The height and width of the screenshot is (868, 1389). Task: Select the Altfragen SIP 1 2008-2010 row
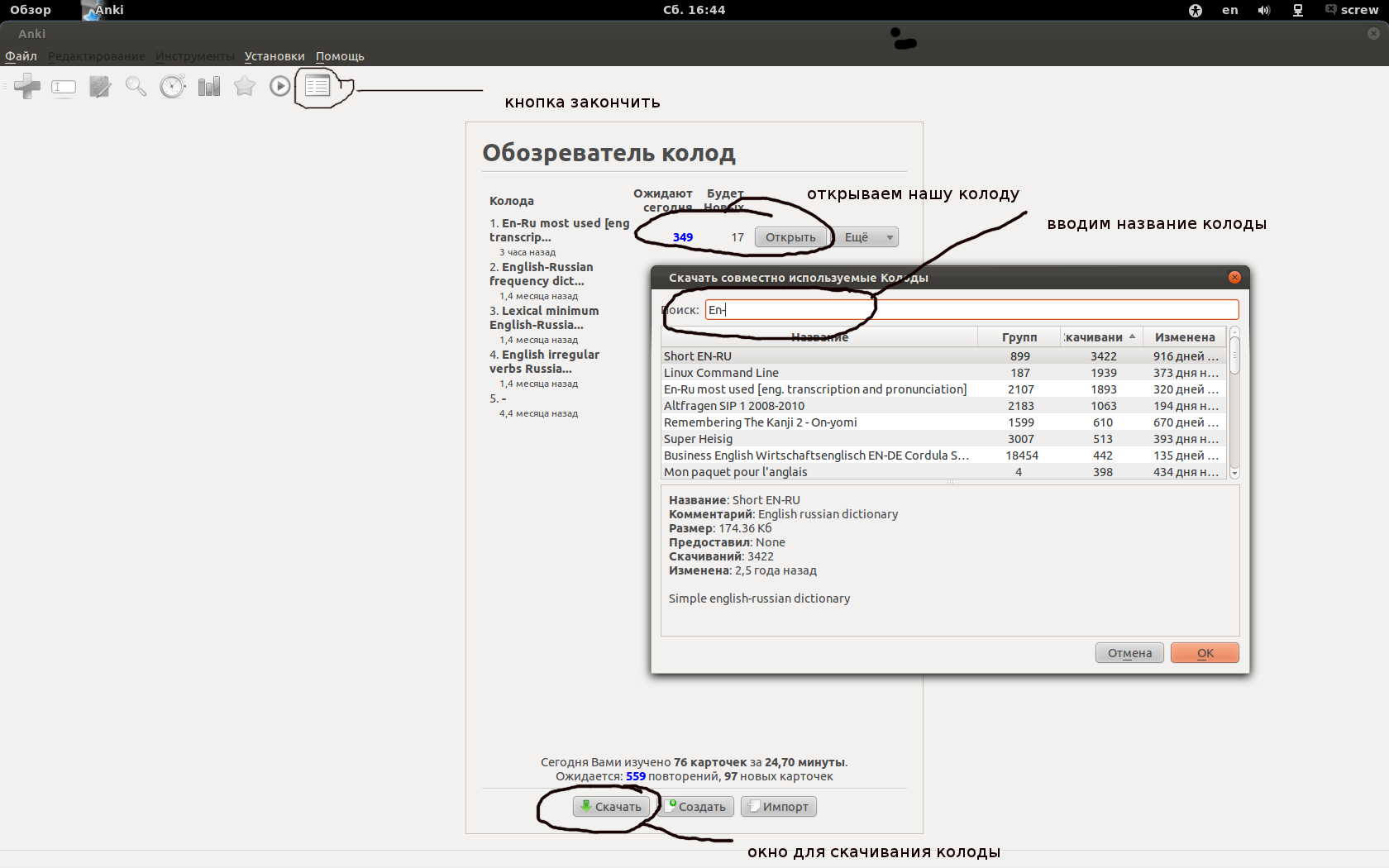coord(944,406)
